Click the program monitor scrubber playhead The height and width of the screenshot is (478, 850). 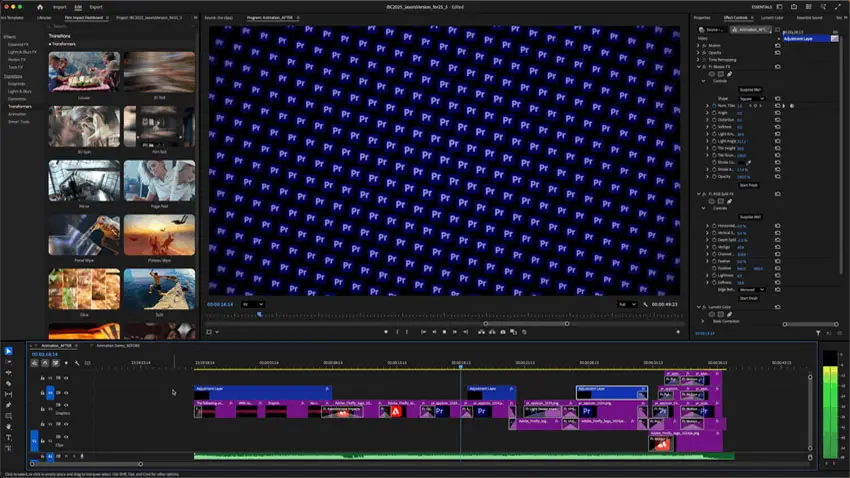(x=260, y=314)
